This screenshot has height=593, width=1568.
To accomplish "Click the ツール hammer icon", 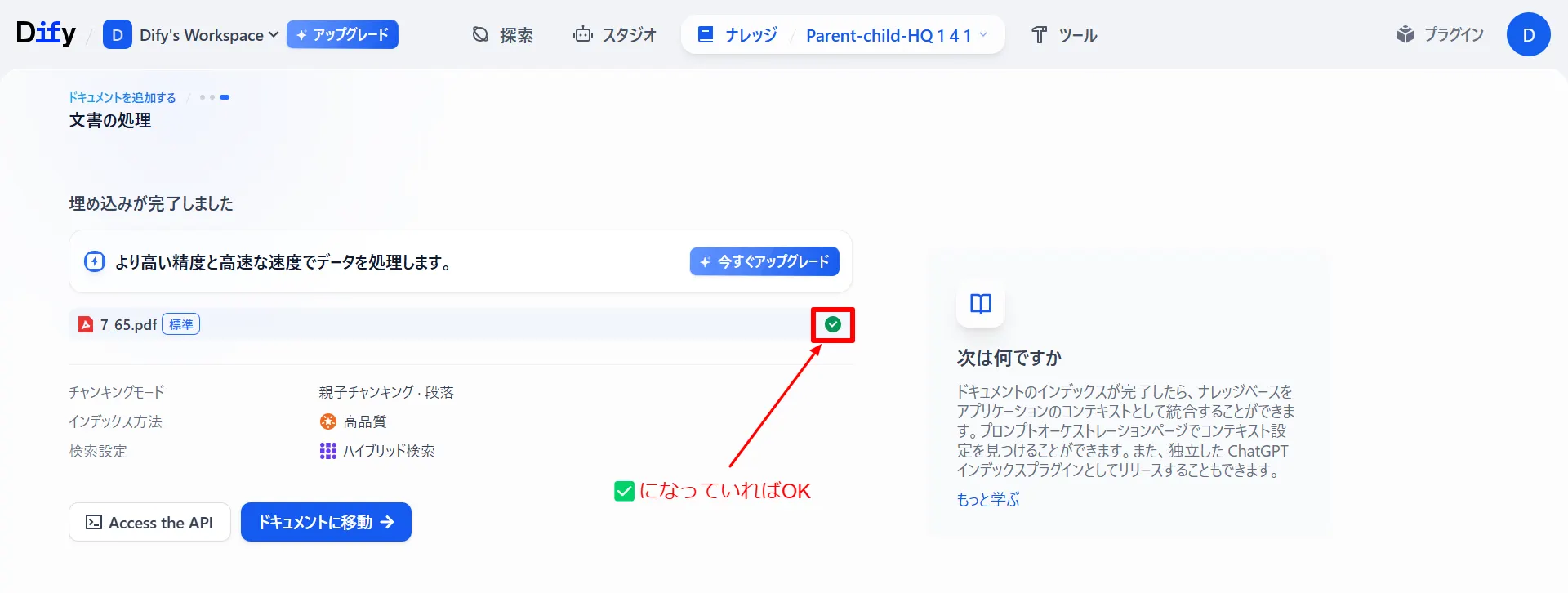I will [1039, 34].
